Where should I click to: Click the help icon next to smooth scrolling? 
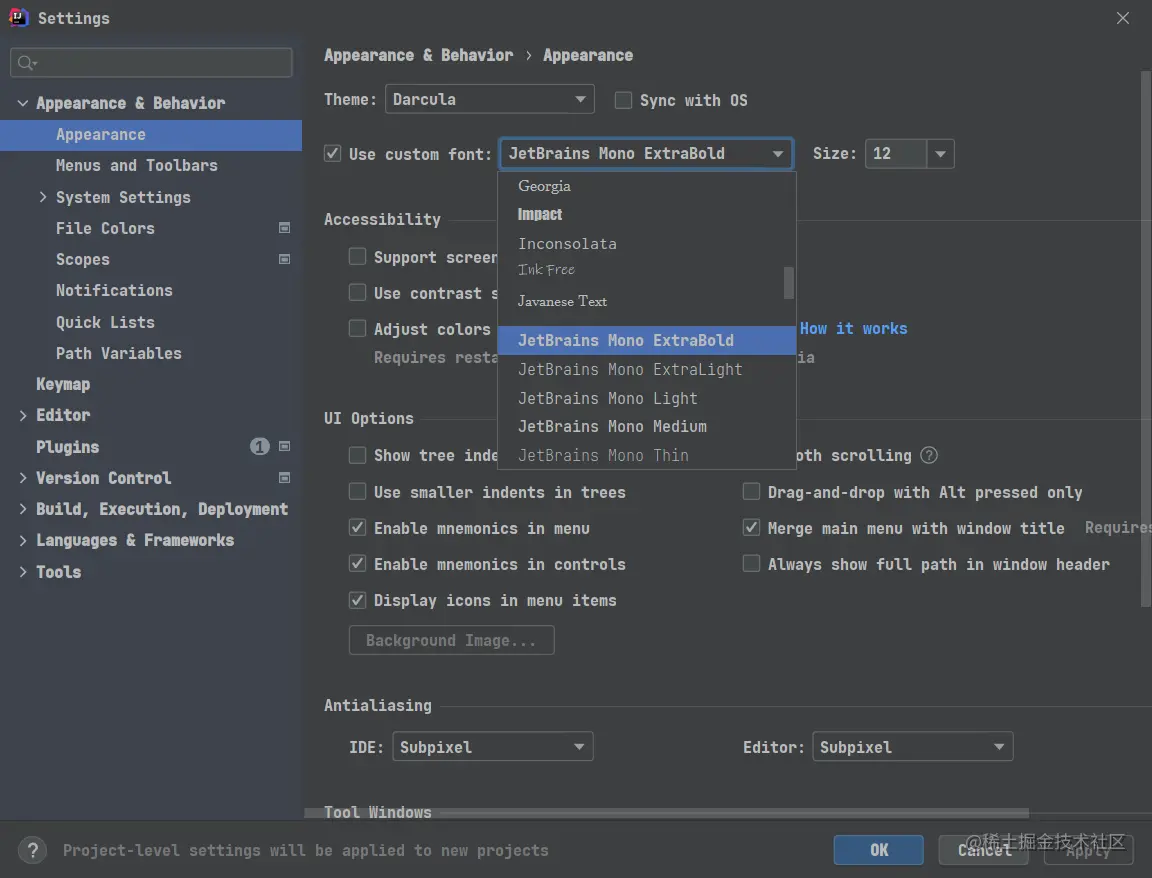coord(929,455)
